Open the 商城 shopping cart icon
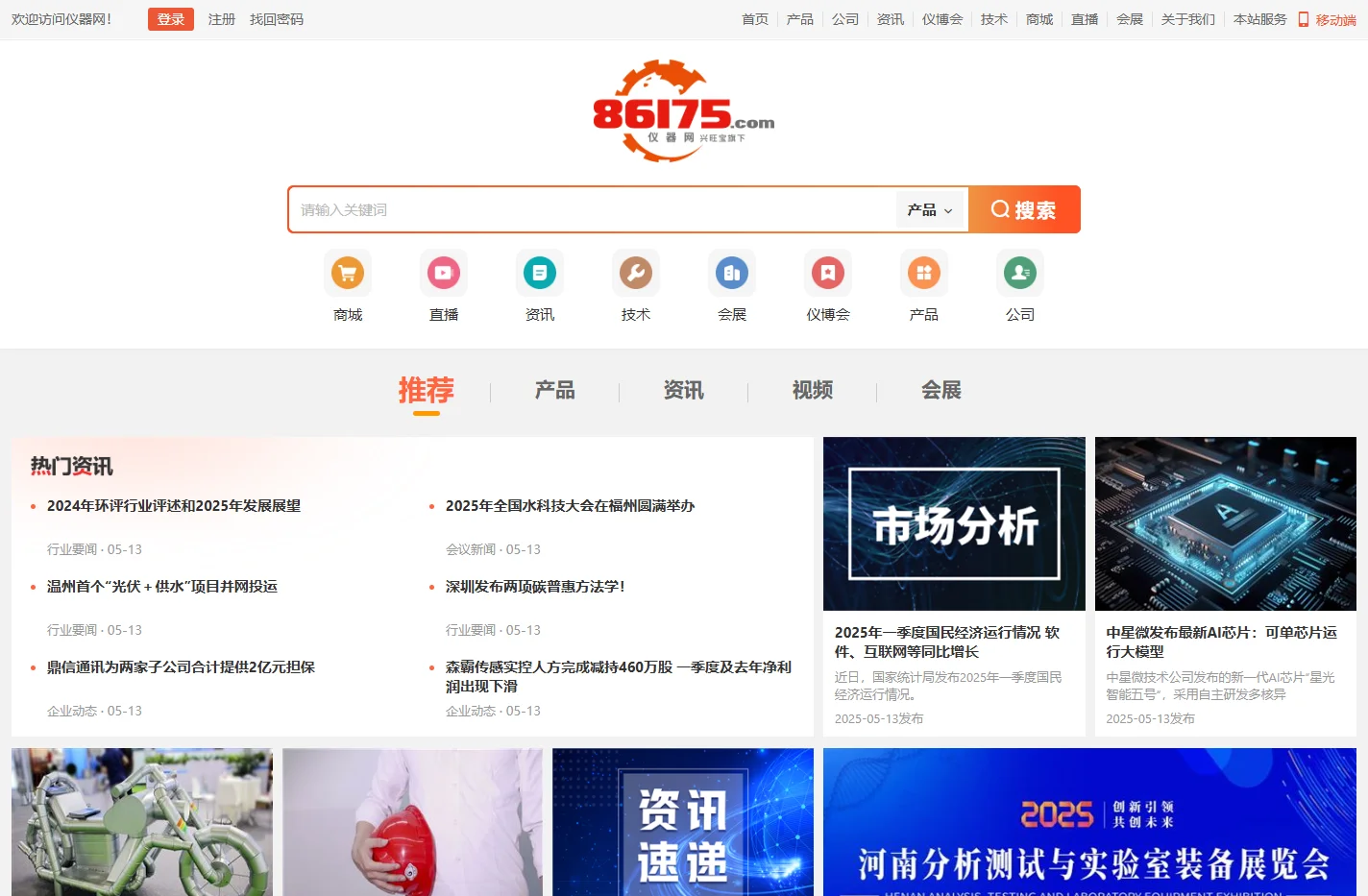 coord(348,273)
